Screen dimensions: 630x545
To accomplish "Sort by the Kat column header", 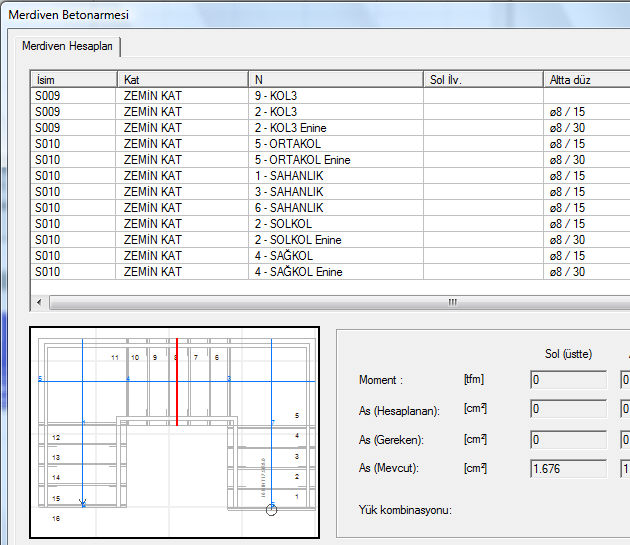I will (183, 80).
